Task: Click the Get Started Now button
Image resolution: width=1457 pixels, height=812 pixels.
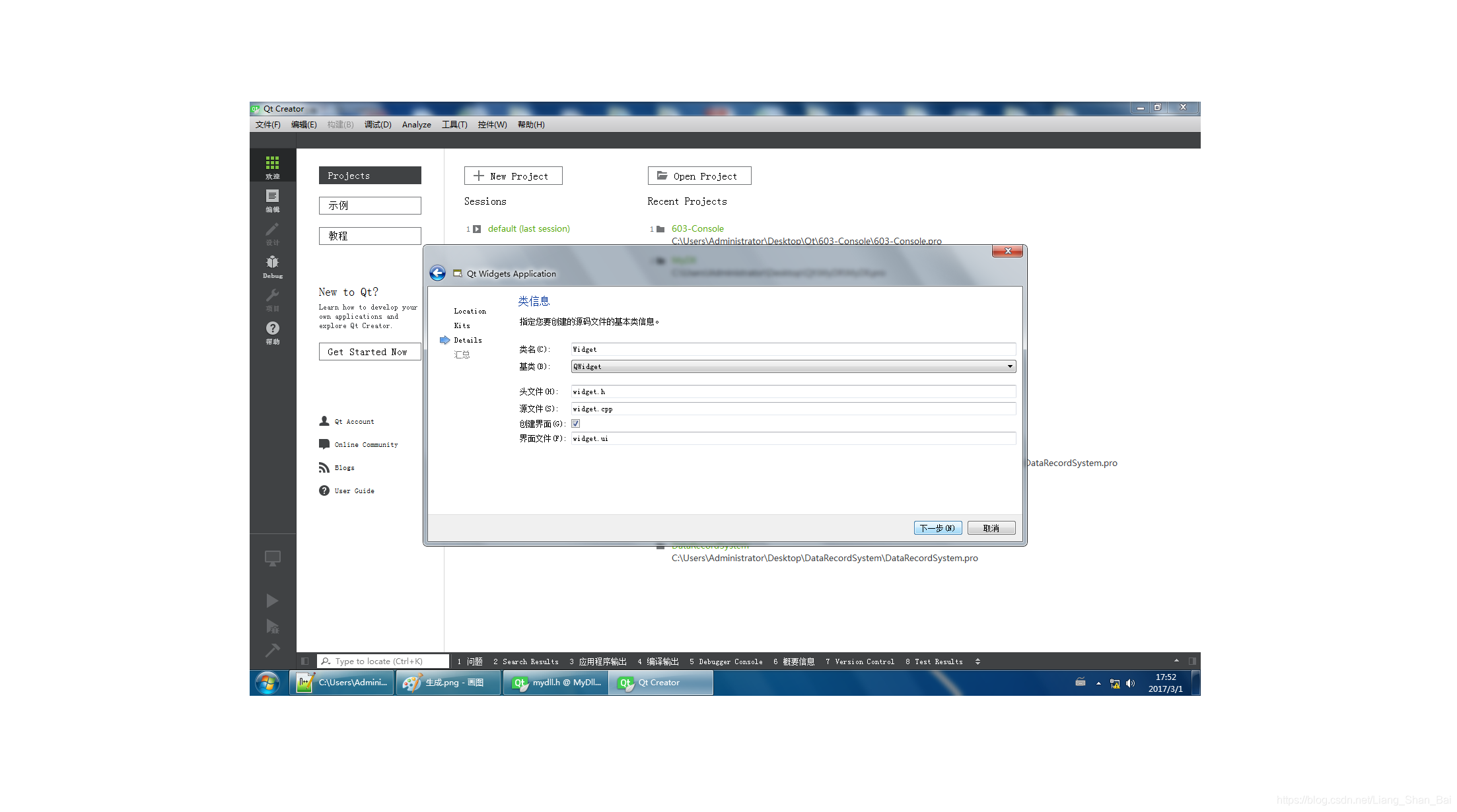Action: coord(370,352)
